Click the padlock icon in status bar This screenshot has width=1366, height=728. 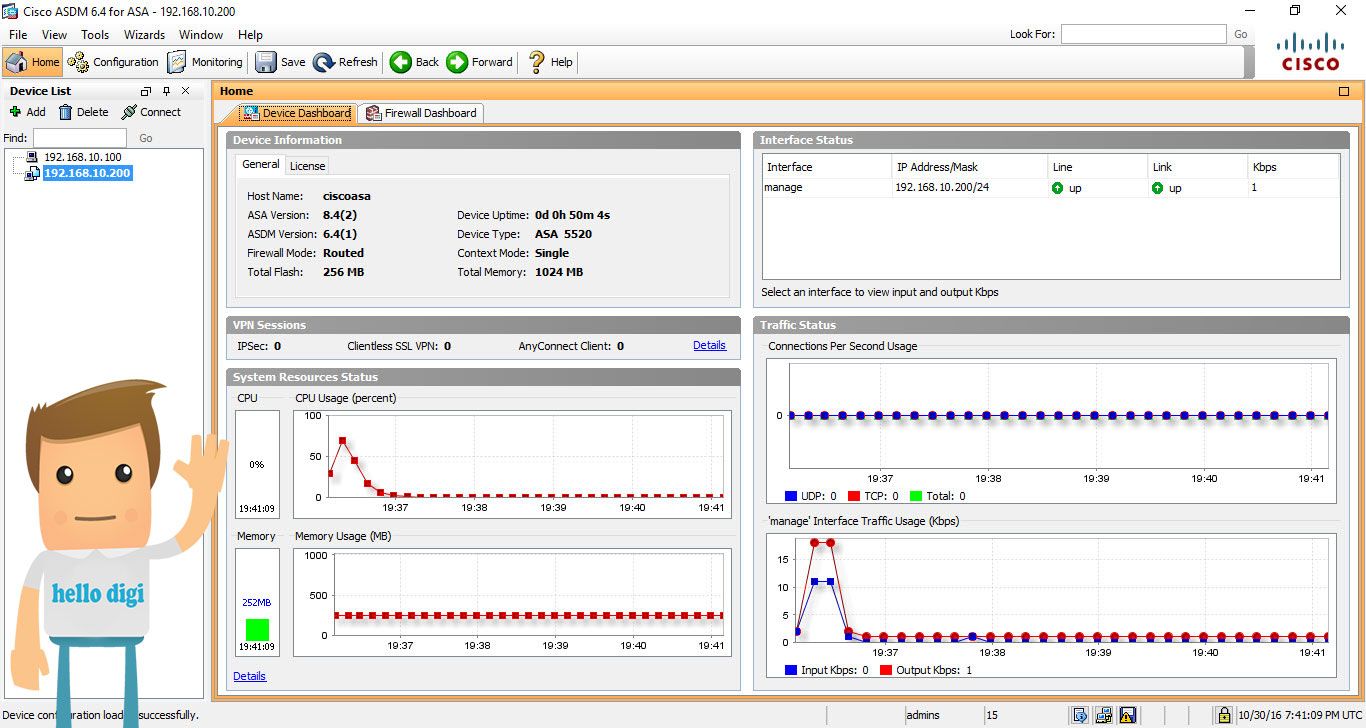pyautogui.click(x=1224, y=715)
